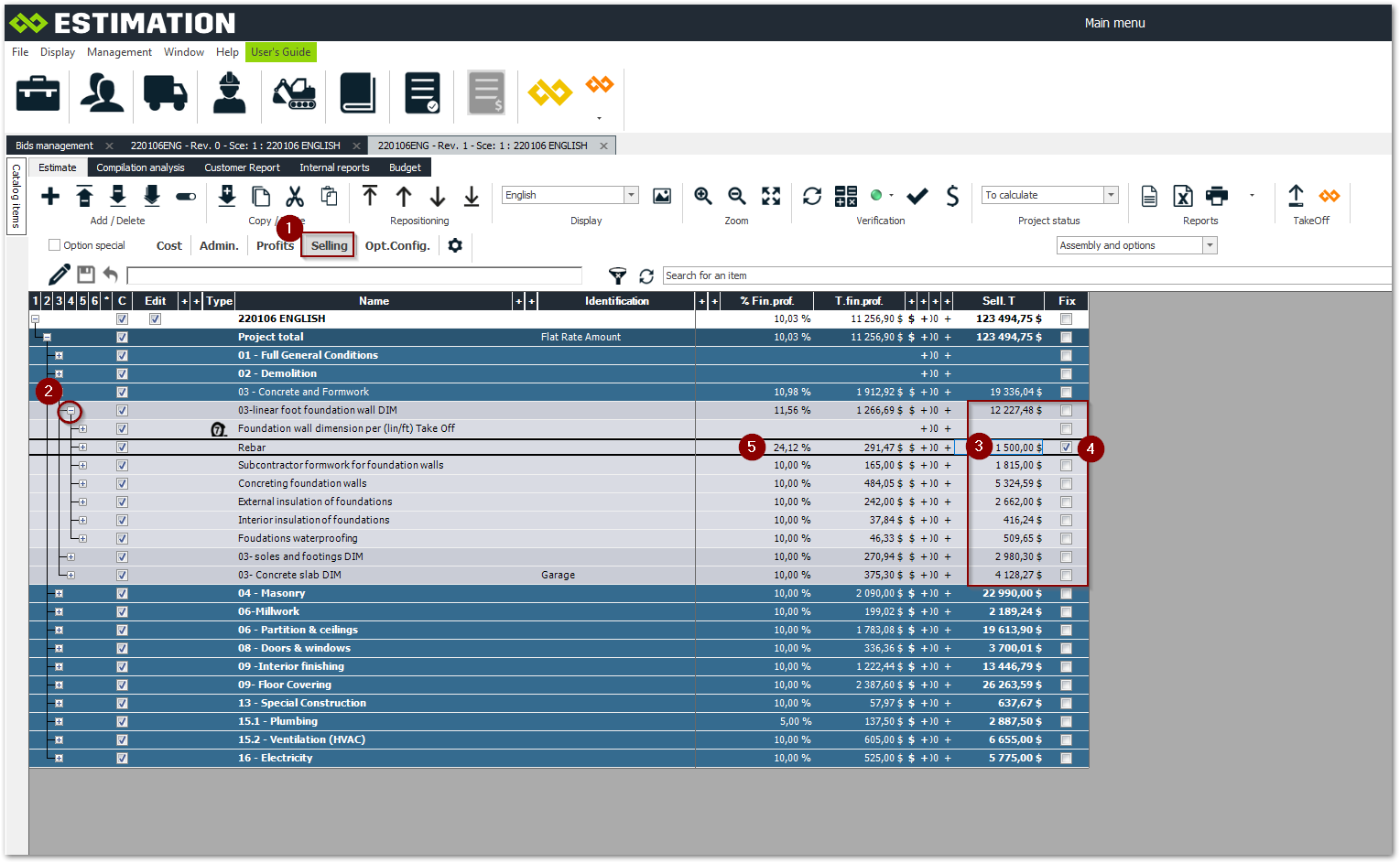This screenshot has height=863, width=1400.
Task: Click the Zoom in magnifier icon
Action: (x=702, y=196)
